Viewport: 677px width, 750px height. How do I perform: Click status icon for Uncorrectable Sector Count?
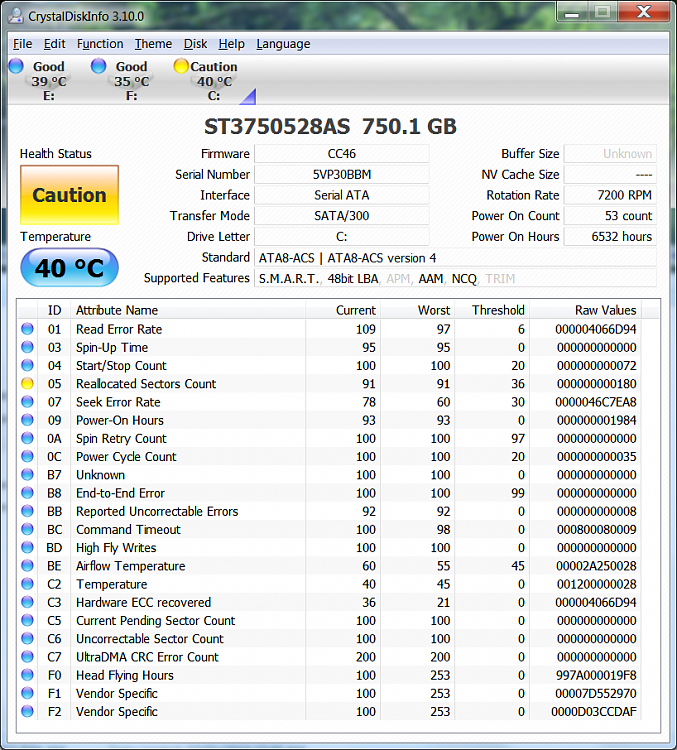pos(27,639)
